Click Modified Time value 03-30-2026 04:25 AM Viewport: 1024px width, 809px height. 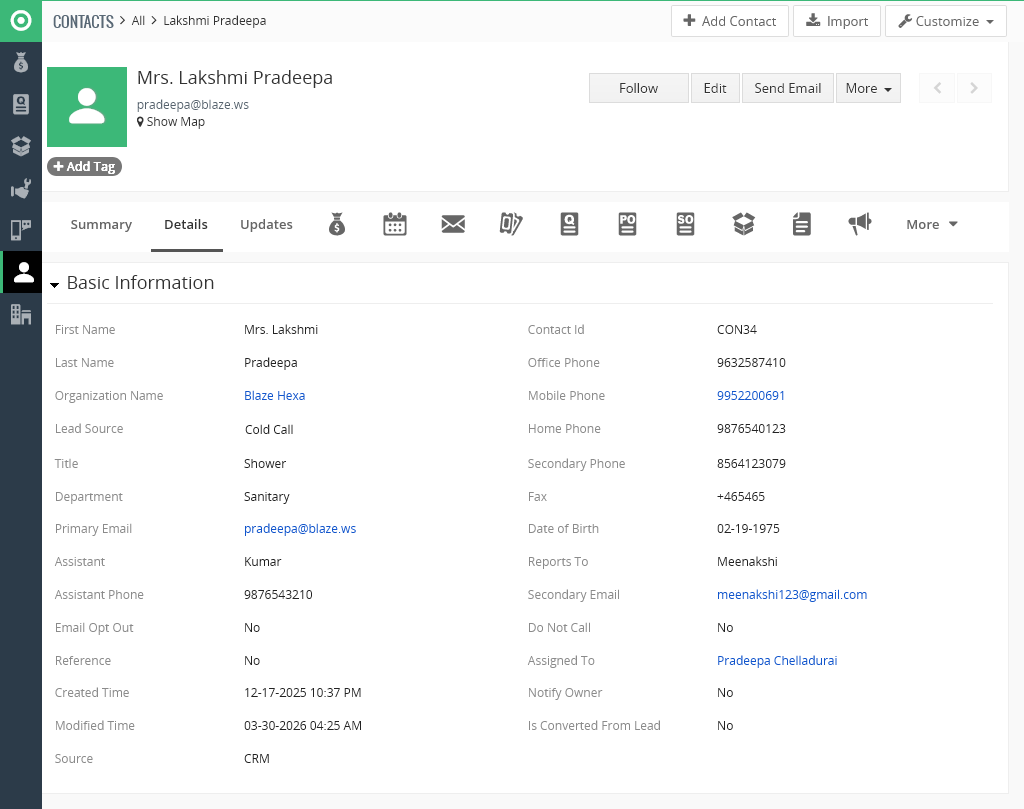302,725
